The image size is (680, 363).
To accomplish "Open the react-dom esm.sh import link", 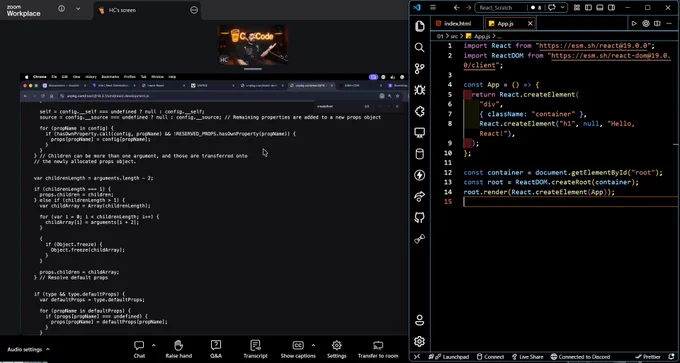I will [x=610, y=56].
